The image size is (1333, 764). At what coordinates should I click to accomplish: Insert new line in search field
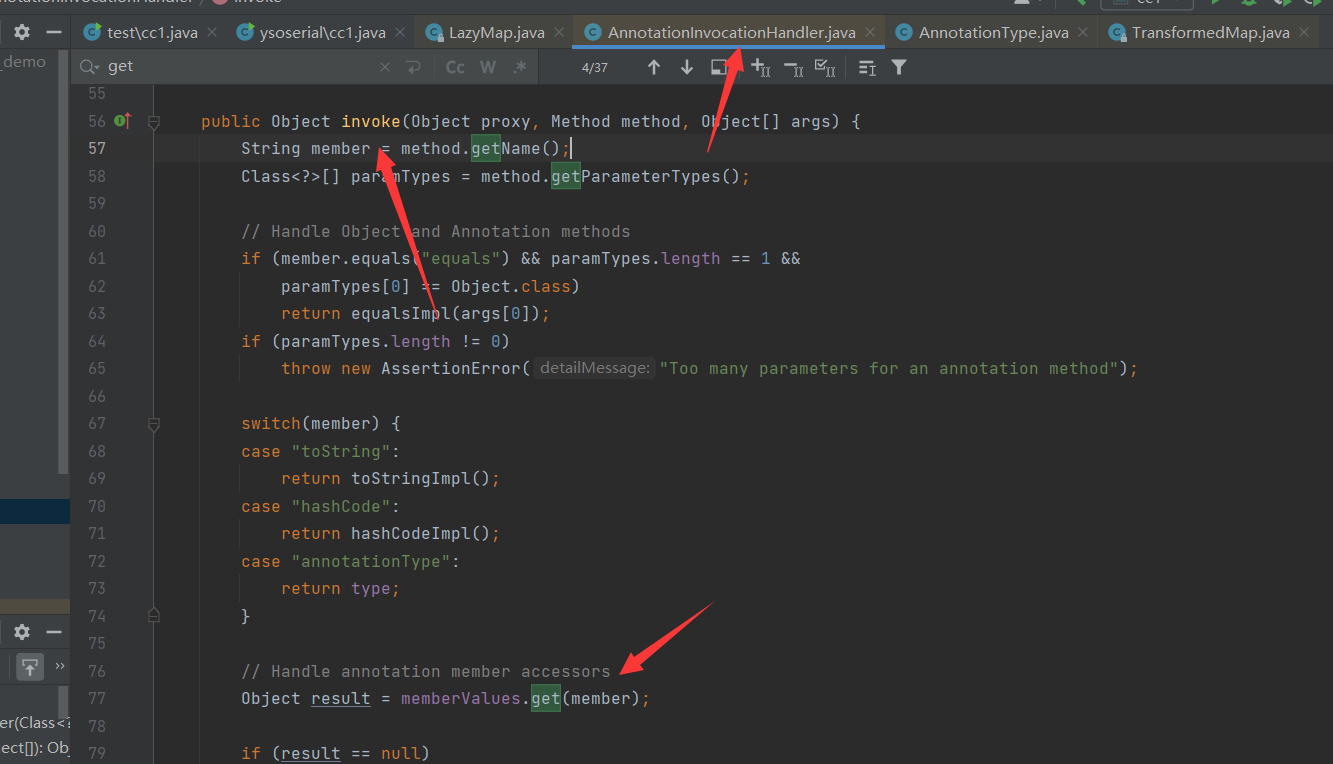click(x=413, y=67)
